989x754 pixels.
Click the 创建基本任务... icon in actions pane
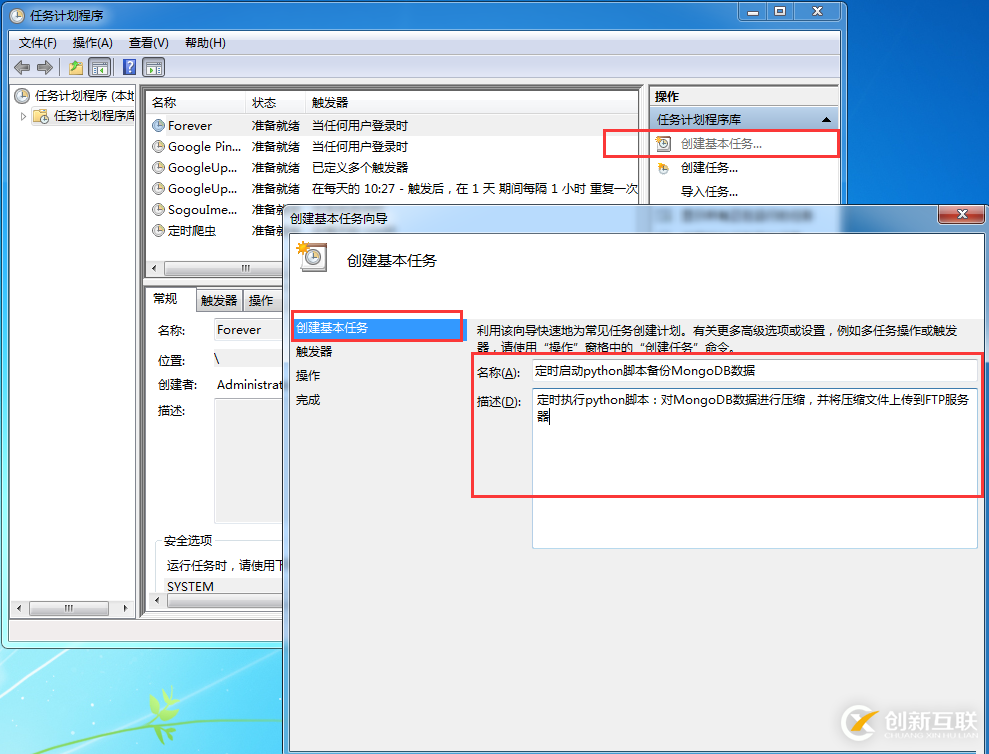tap(663, 144)
